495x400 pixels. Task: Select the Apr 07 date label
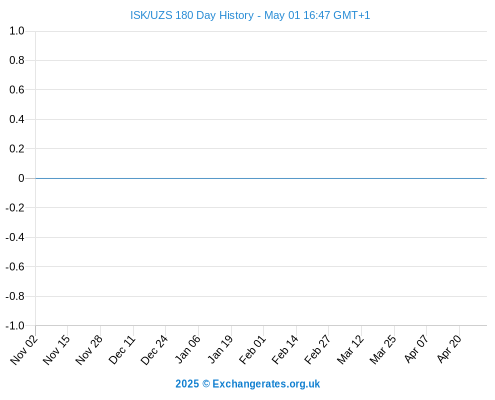coord(416,349)
